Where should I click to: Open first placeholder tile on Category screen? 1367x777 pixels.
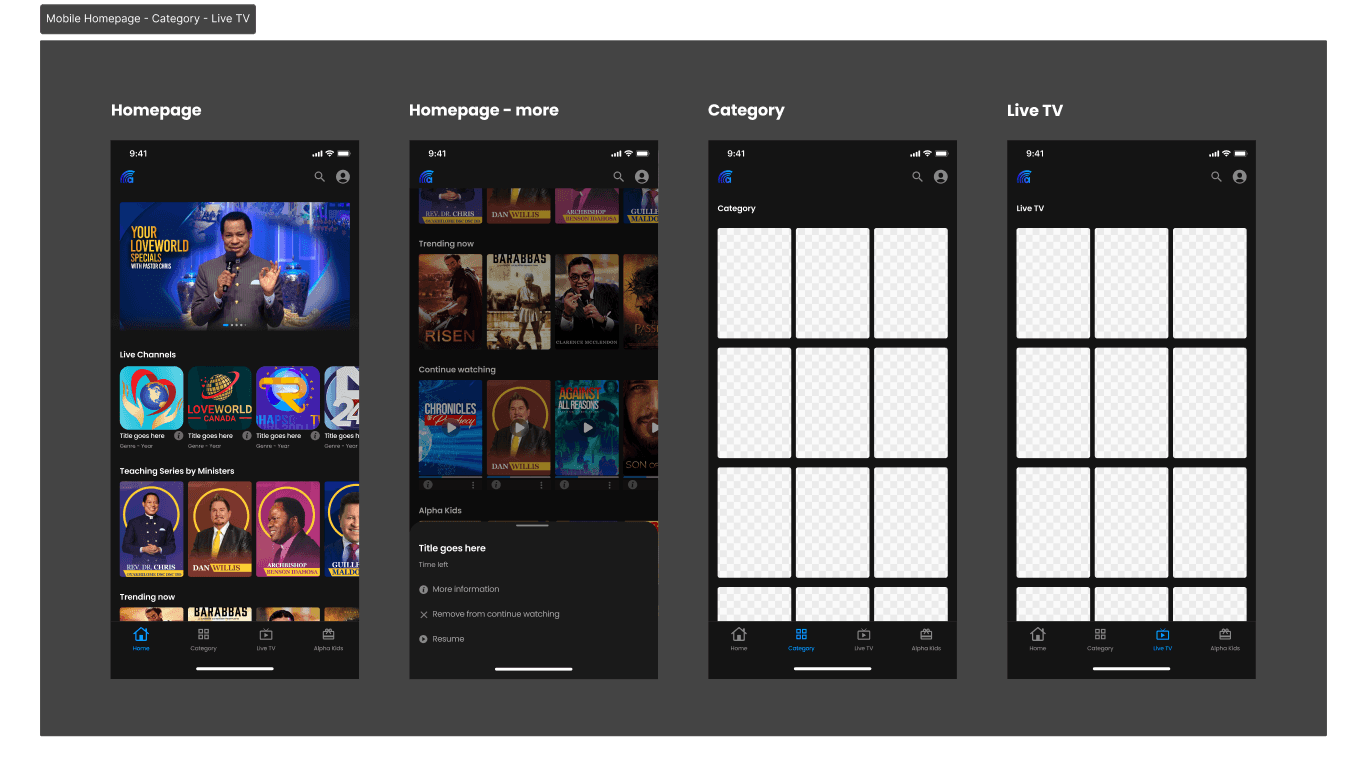point(755,283)
